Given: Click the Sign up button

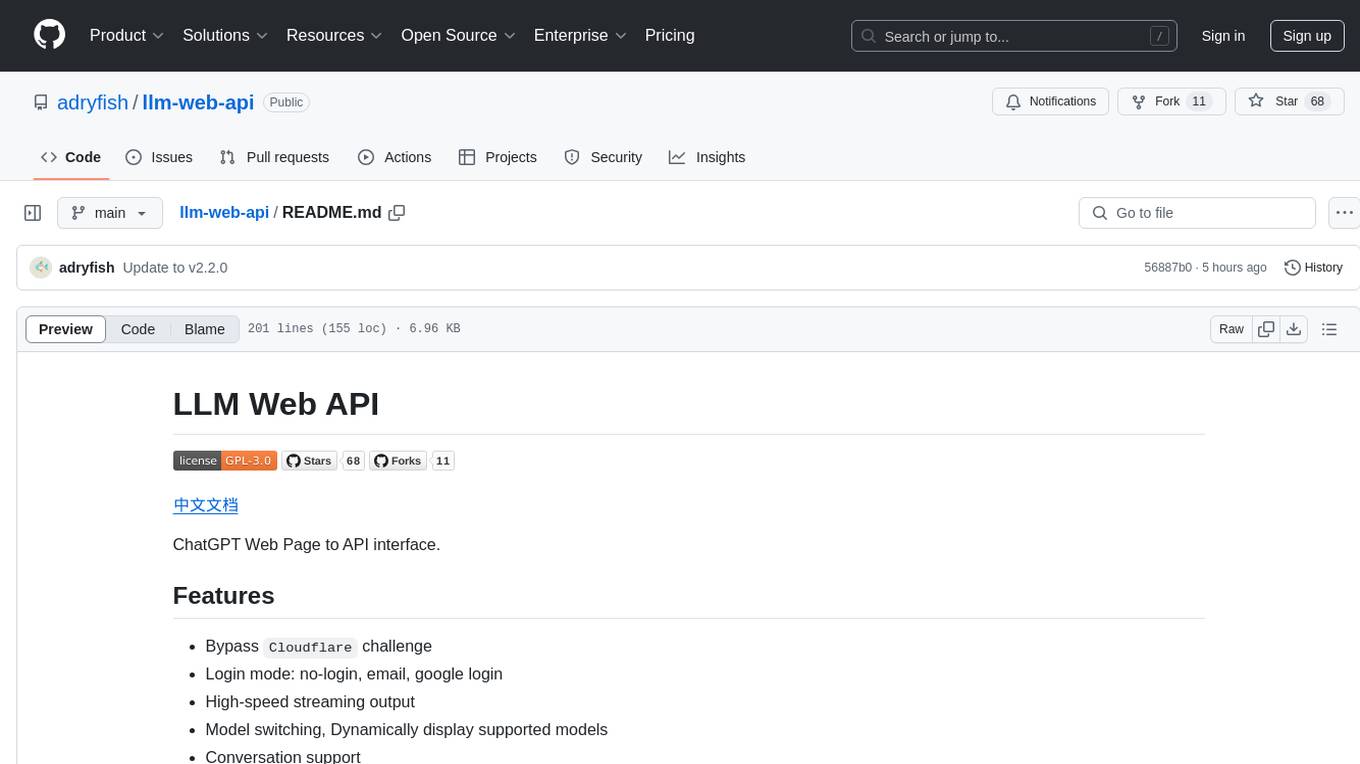Looking at the screenshot, I should (1307, 36).
